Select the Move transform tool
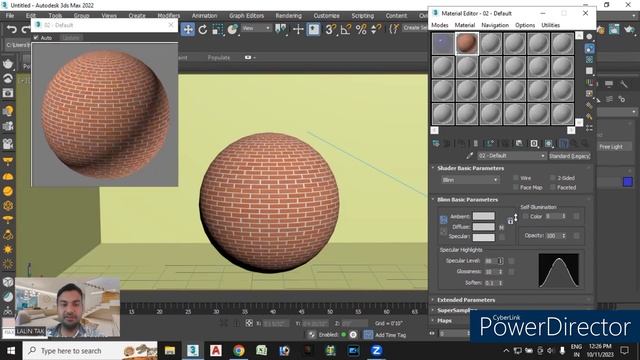 188,29
